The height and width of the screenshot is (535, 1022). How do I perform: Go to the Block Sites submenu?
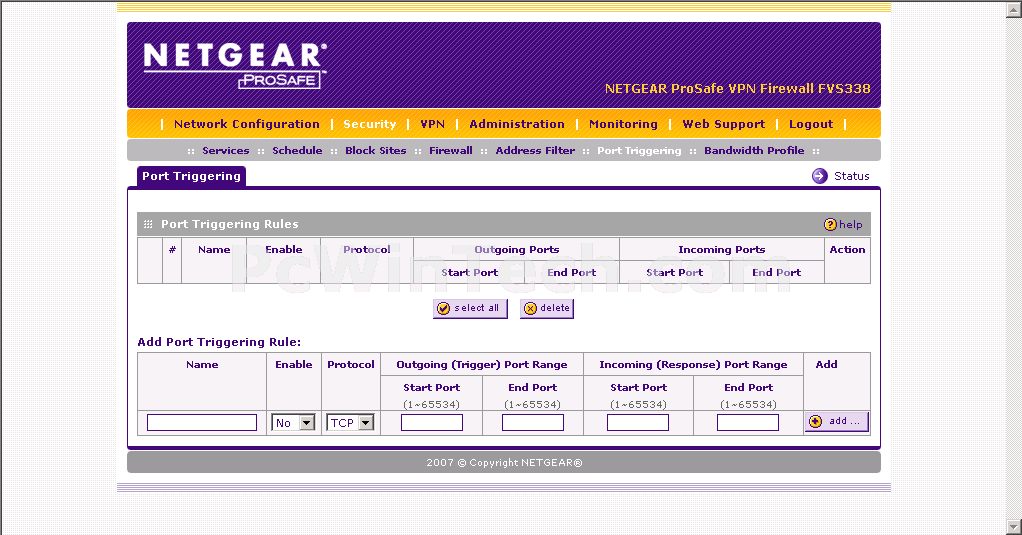[x=375, y=151]
